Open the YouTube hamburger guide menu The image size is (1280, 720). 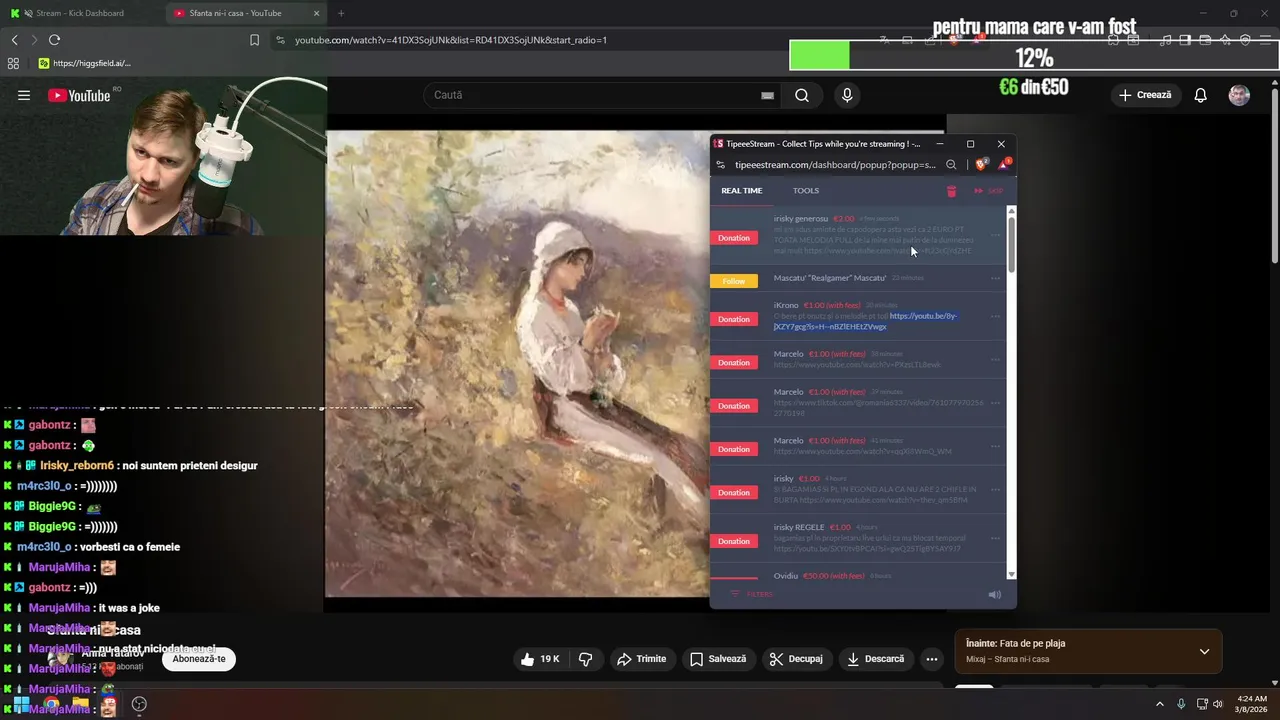click(24, 95)
